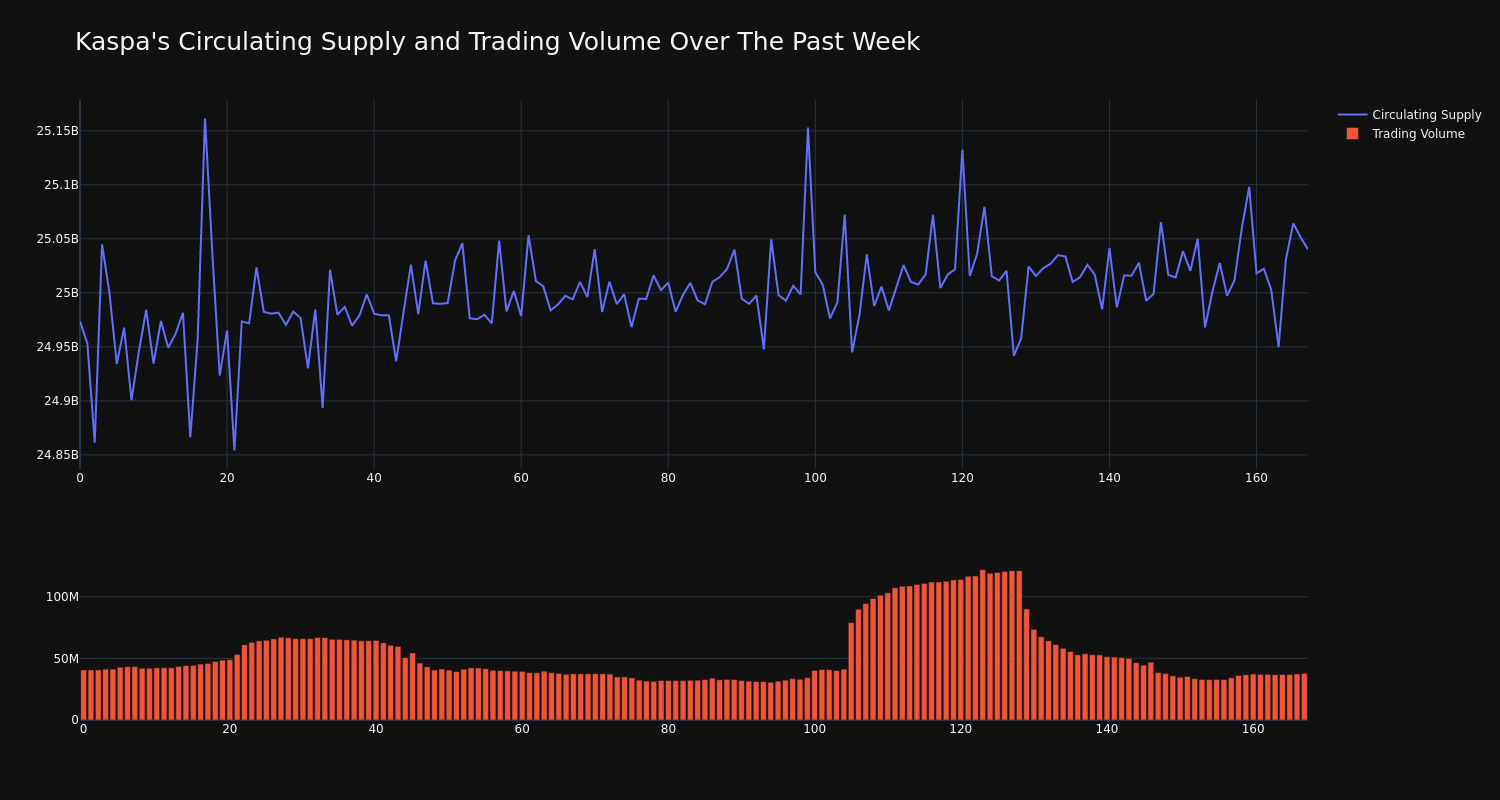Click the 25.15B y-axis label
The height and width of the screenshot is (800, 1500).
(x=57, y=131)
